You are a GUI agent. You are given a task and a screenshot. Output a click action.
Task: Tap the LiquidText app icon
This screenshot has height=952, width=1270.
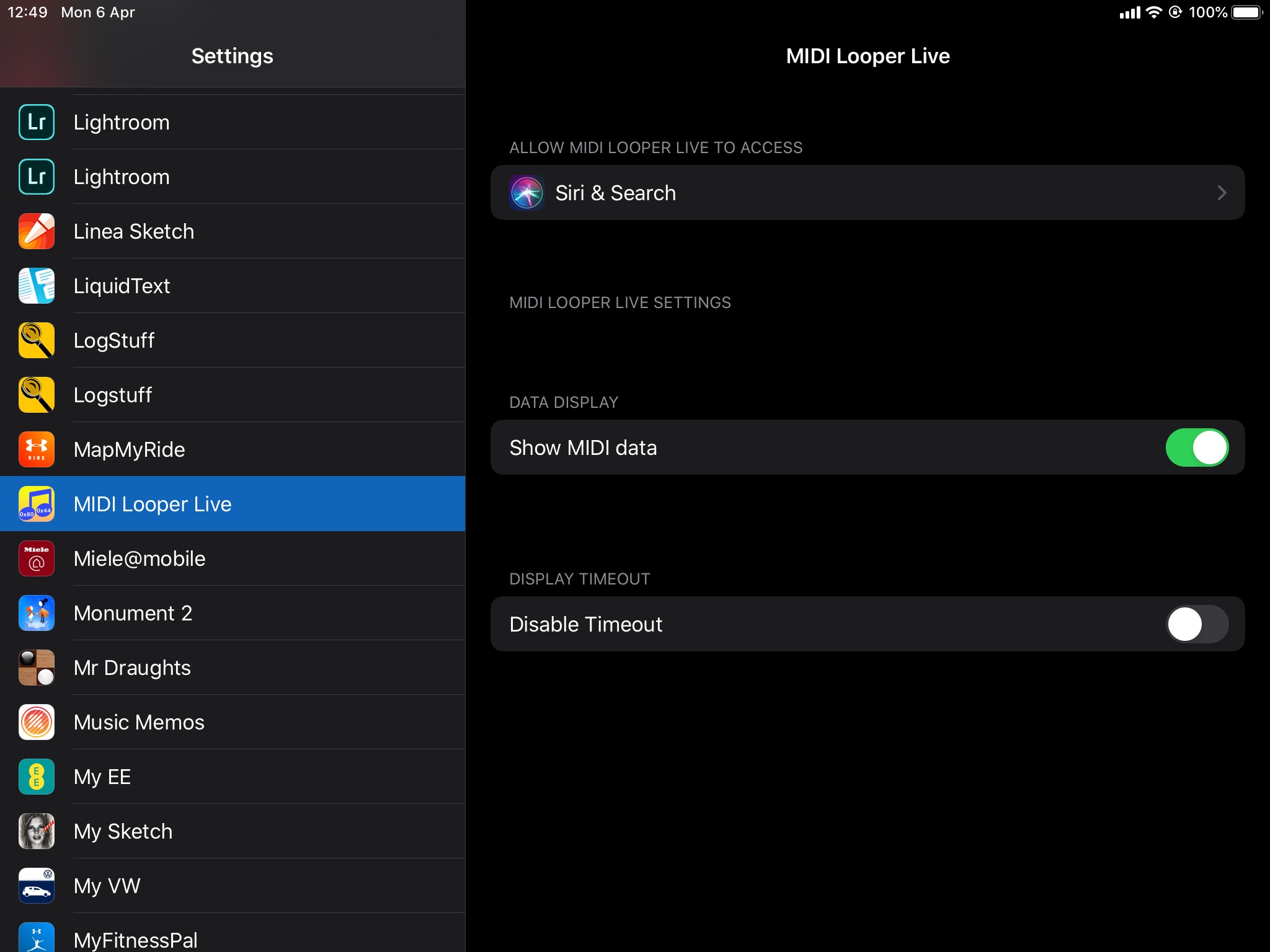click(37, 286)
